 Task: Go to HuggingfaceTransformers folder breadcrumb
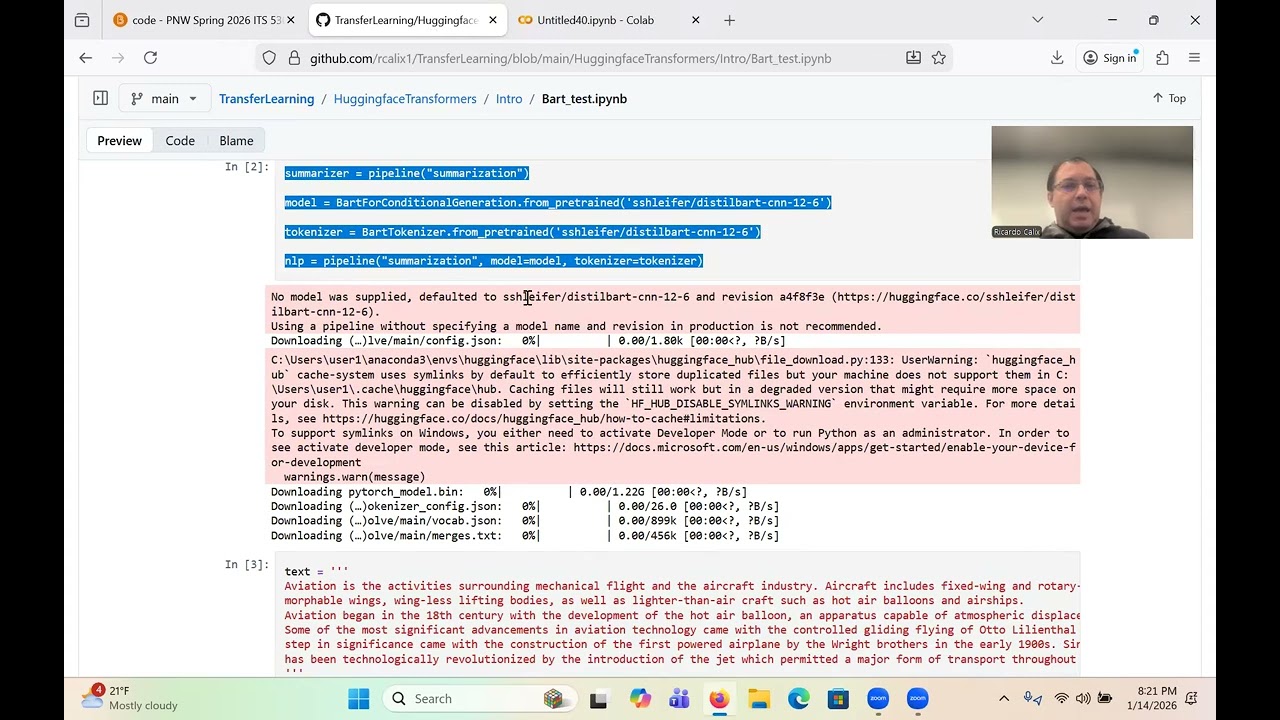[x=405, y=99]
